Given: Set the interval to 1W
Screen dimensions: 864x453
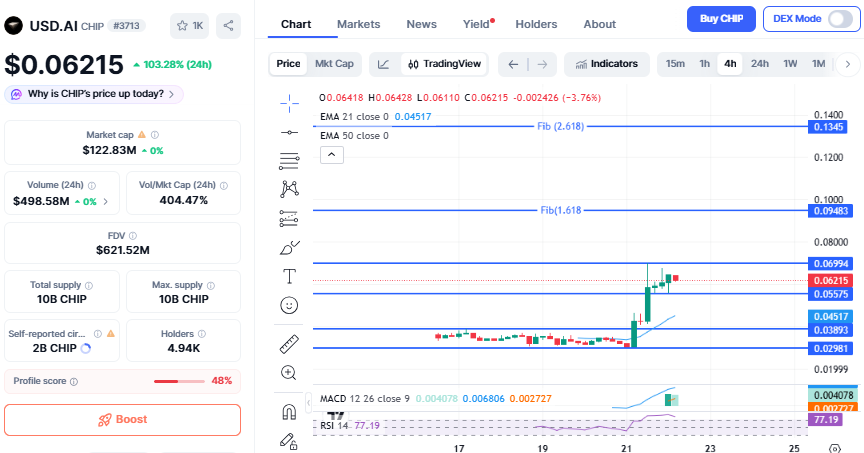Looking at the screenshot, I should [x=790, y=64].
